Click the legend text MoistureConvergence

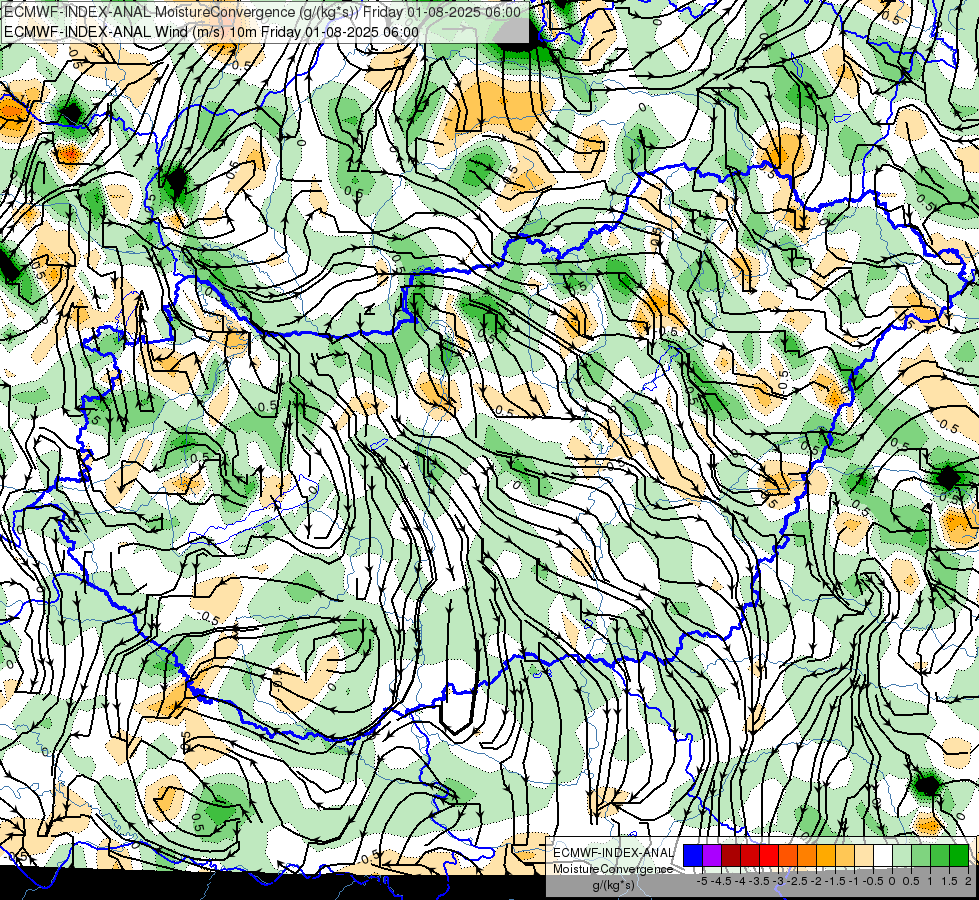coord(613,869)
